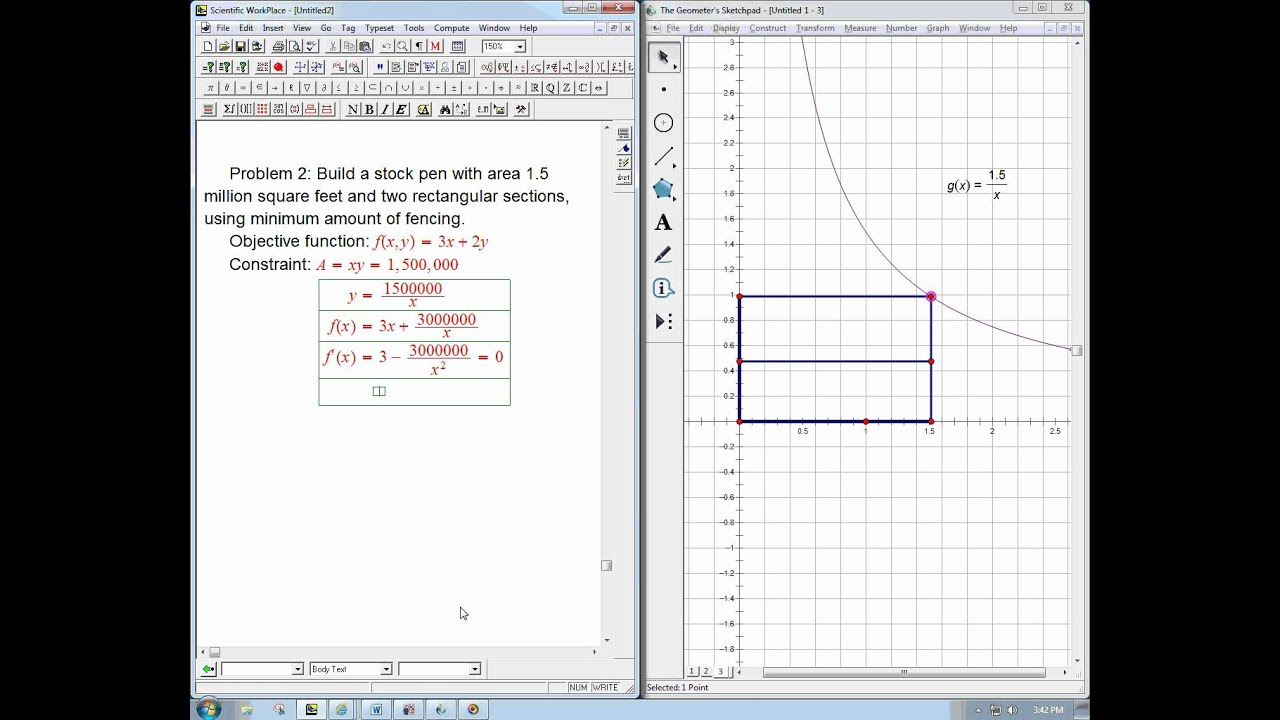Image resolution: width=1280 pixels, height=720 pixels.
Task: Select the Straightedge line tool
Action: click(663, 157)
